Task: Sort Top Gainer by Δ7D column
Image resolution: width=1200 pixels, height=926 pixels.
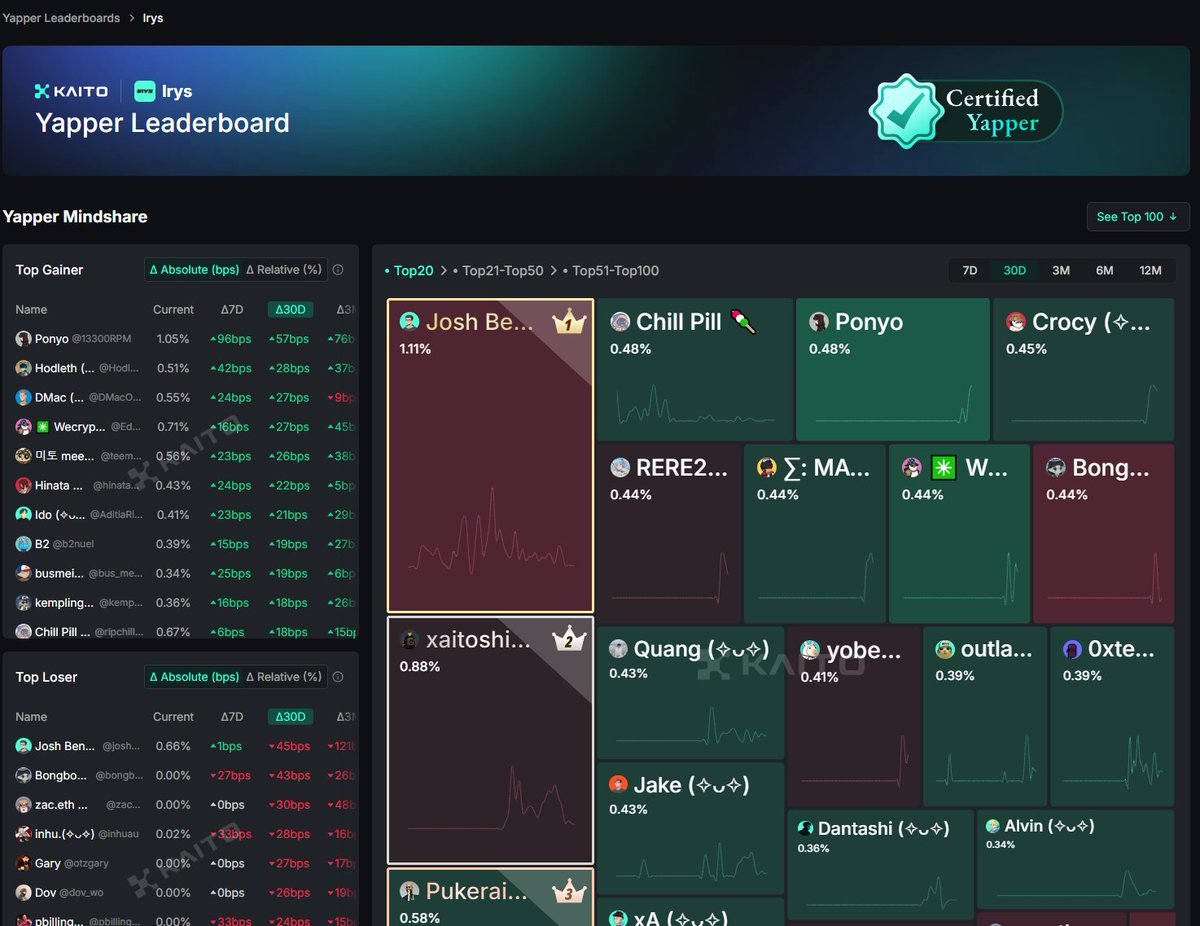Action: tap(232, 310)
